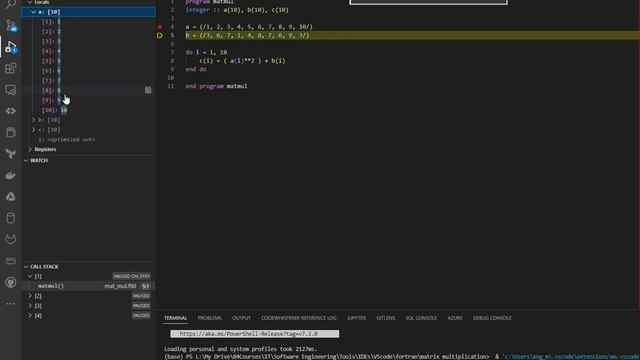Open the Remote Explorer view
The height and width of the screenshot is (360, 640).
click(11, 89)
